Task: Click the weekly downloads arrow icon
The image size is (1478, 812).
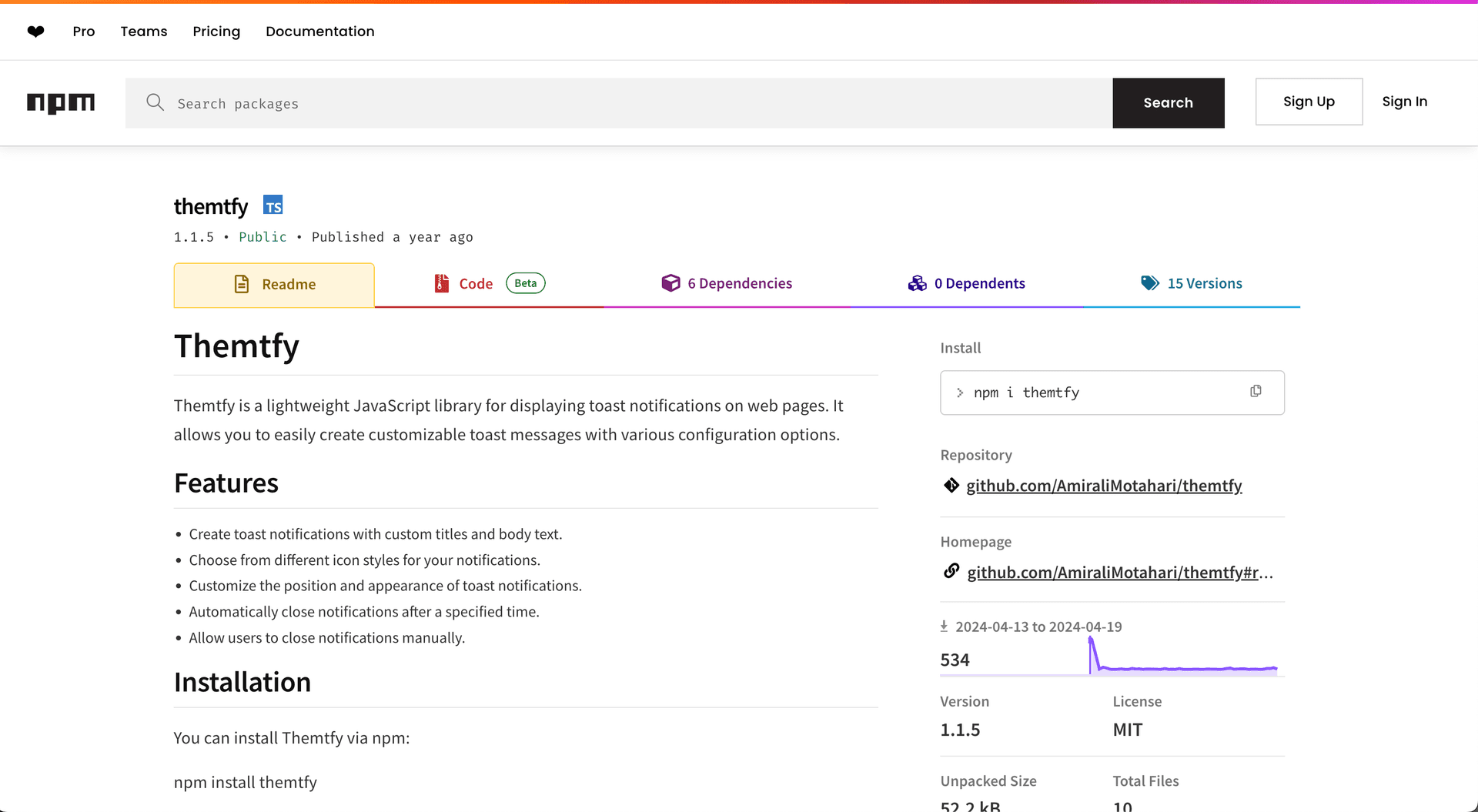Action: (x=944, y=627)
